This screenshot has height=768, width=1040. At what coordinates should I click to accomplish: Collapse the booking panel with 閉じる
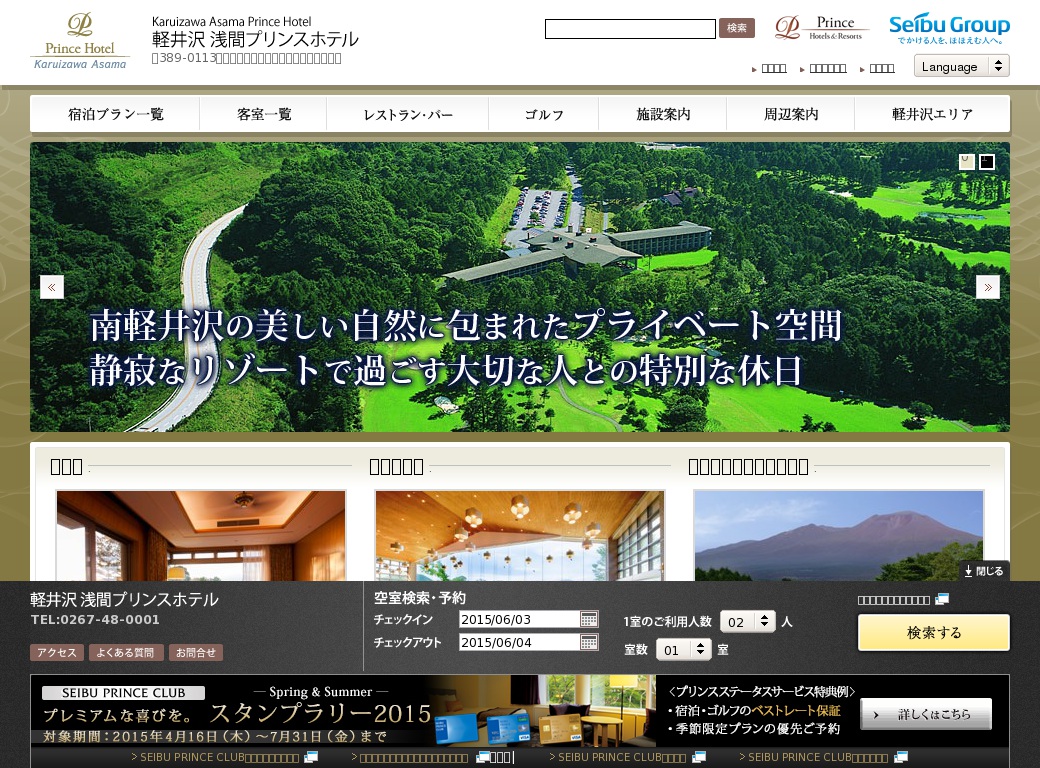point(984,571)
